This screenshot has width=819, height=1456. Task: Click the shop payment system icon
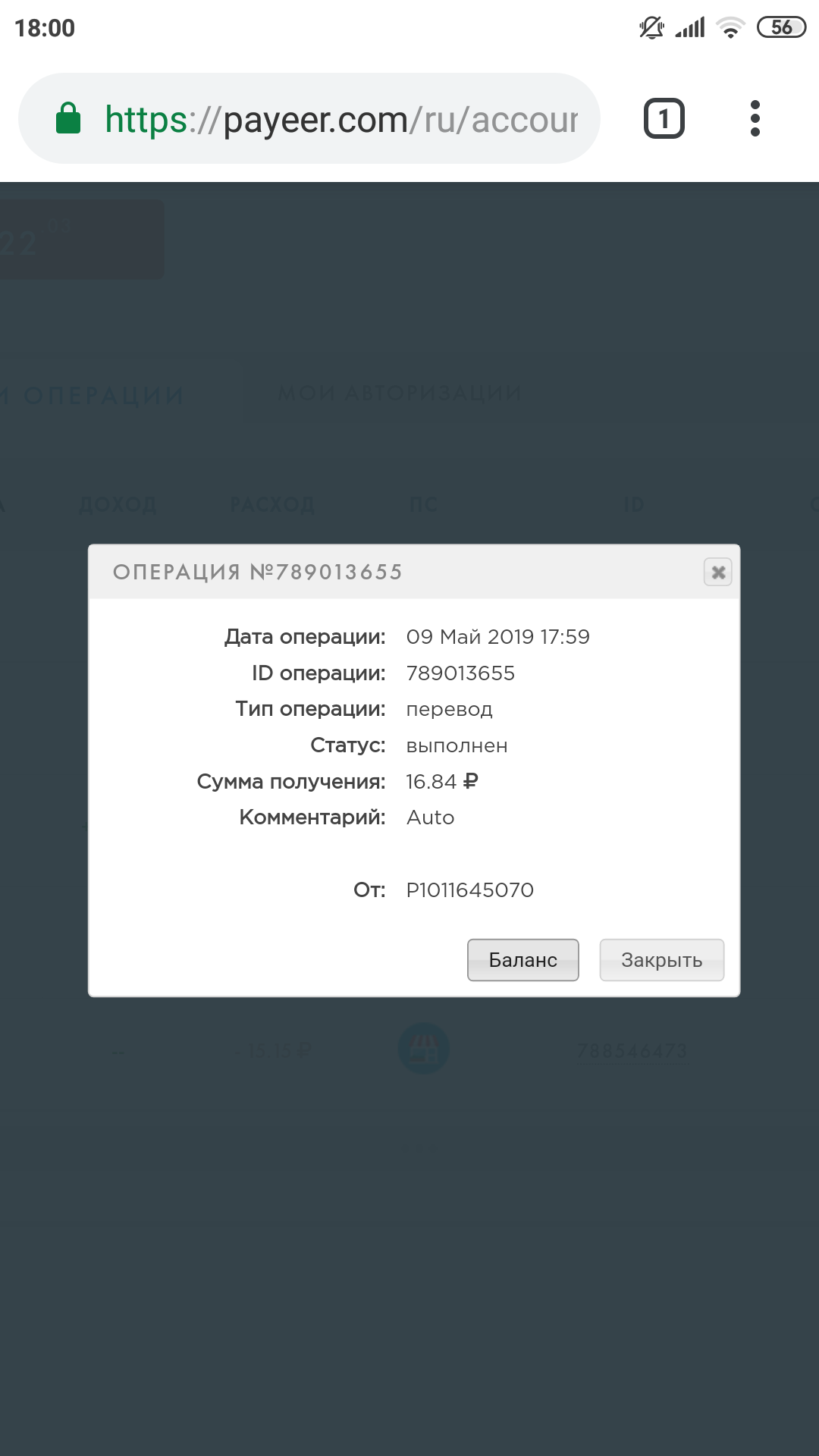424,1049
